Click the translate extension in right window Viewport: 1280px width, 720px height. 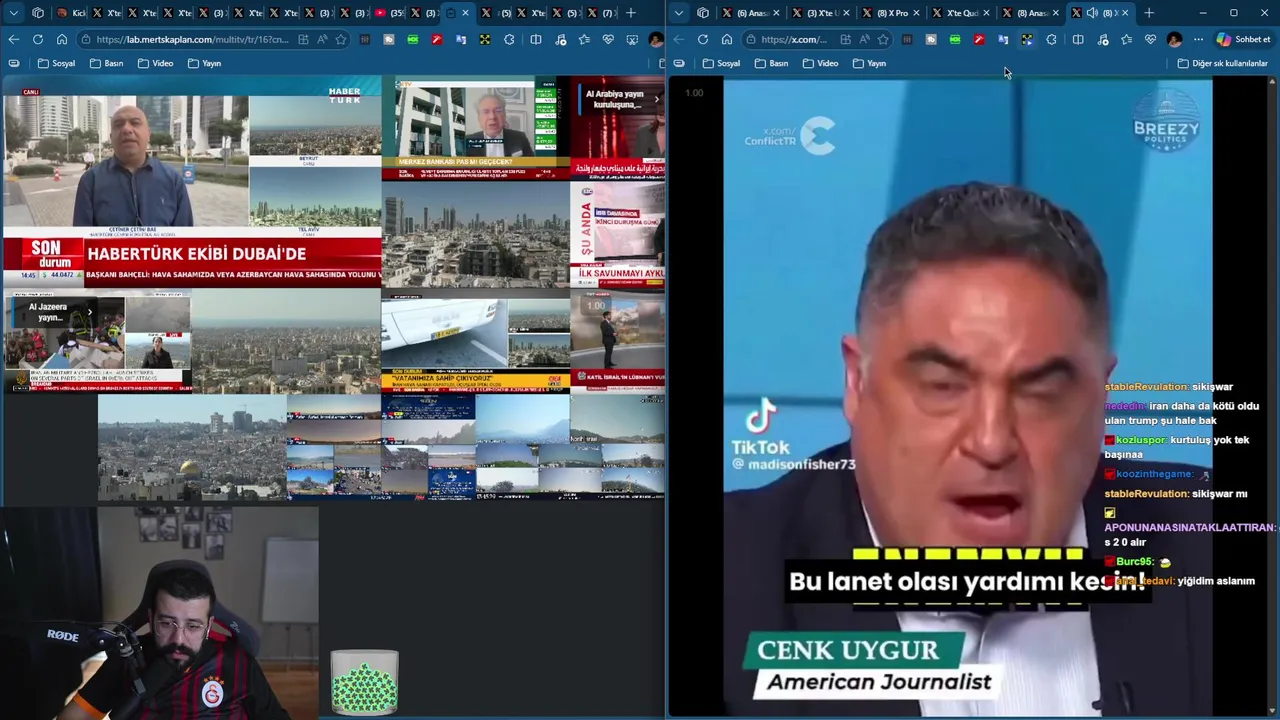(x=1003, y=39)
